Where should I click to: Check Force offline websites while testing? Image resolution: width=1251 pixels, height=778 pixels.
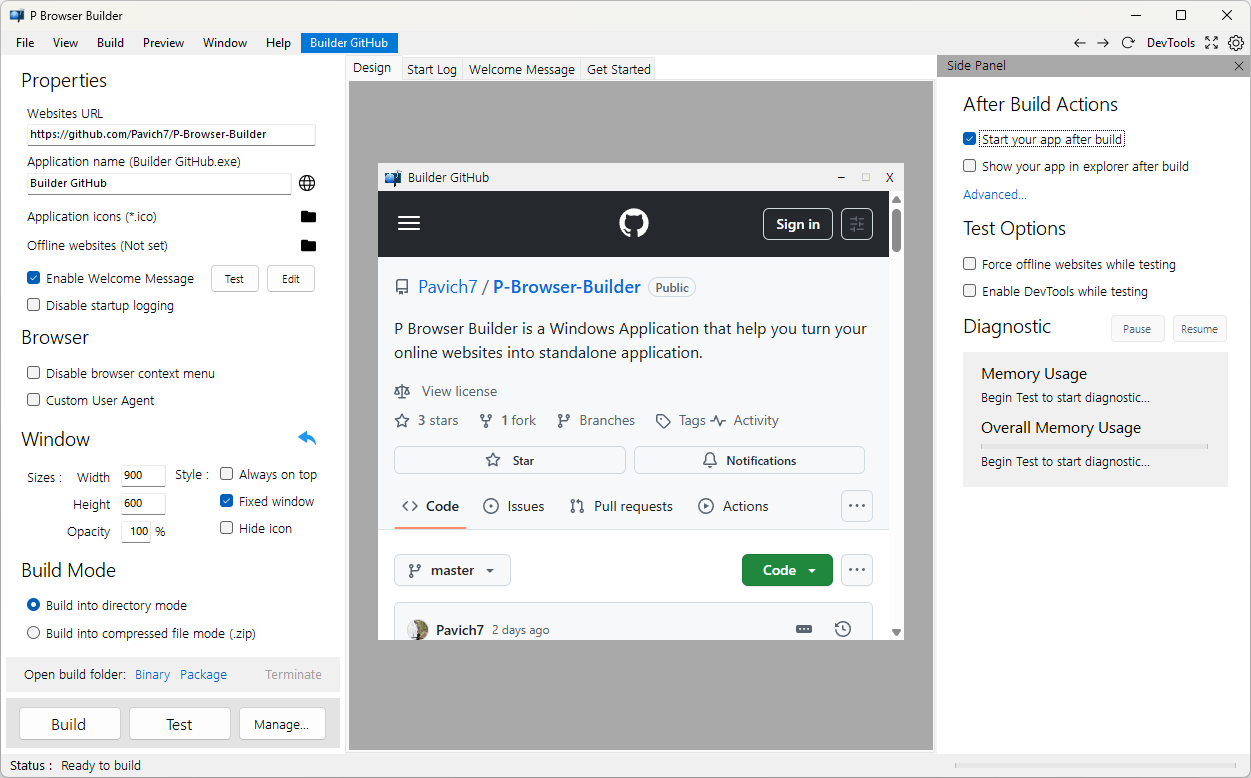coord(970,264)
